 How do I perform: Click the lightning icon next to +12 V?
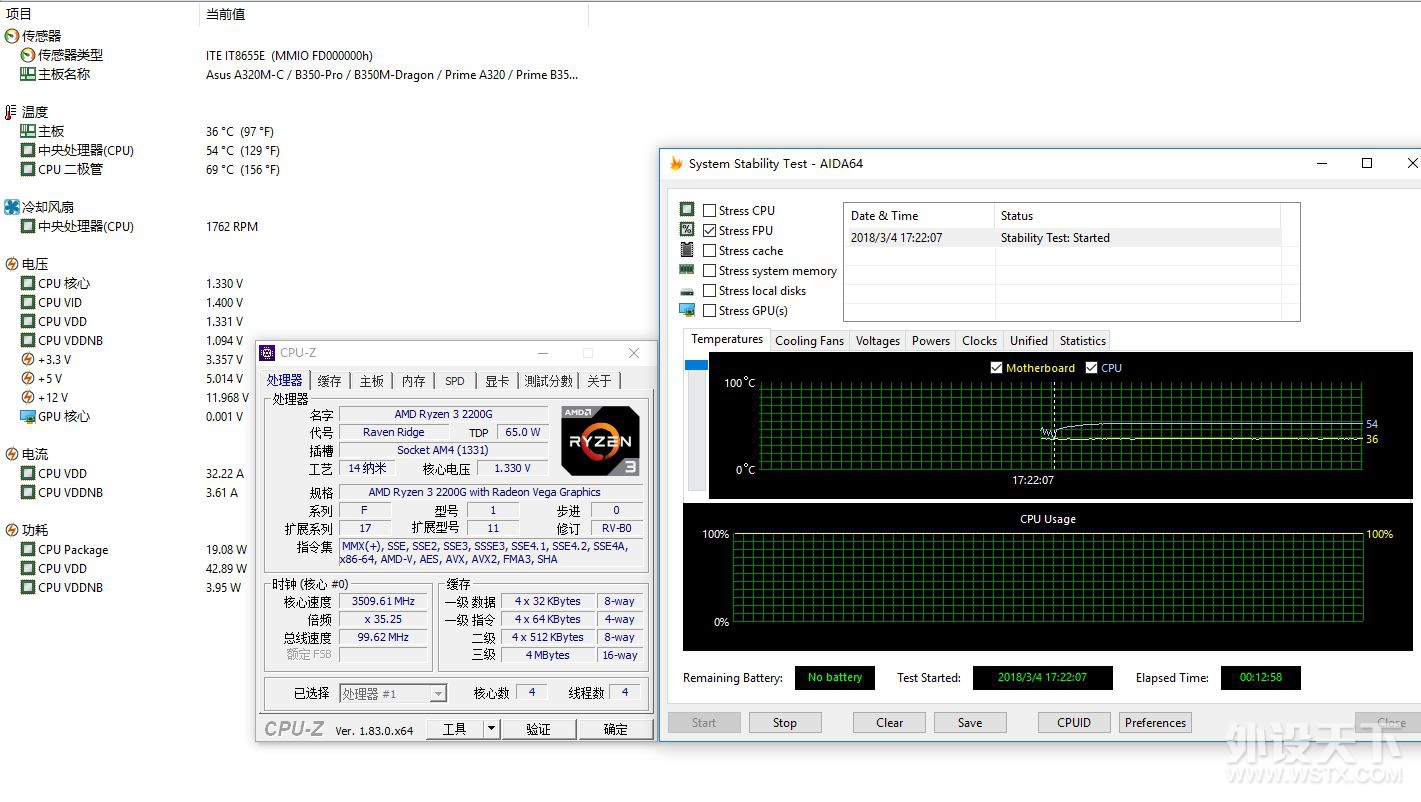pyautogui.click(x=27, y=397)
